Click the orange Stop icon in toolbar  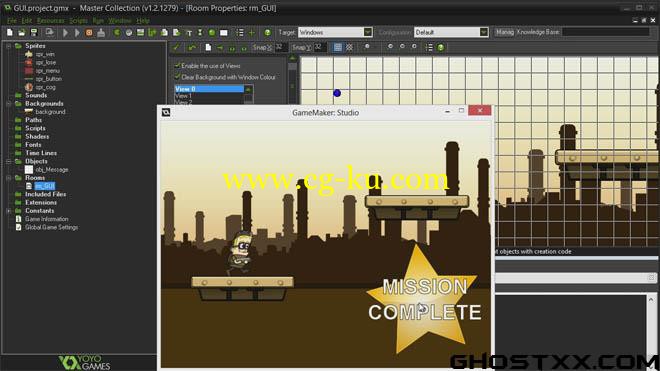pyautogui.click(x=89, y=32)
